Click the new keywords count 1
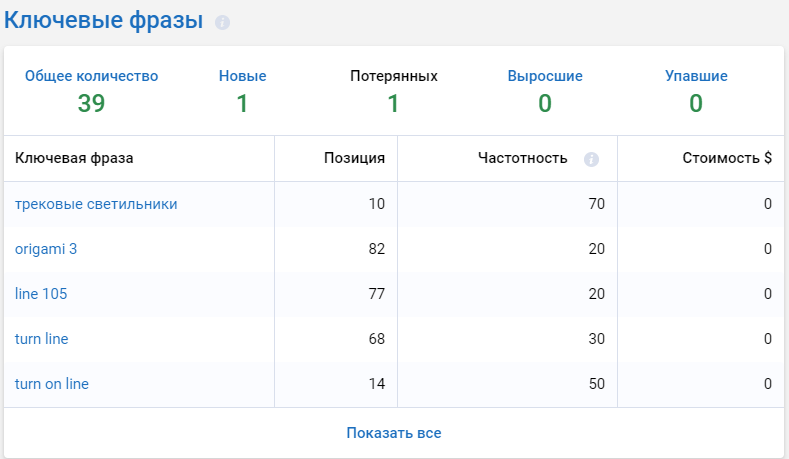Viewport: 789px width, 459px height. click(x=243, y=104)
